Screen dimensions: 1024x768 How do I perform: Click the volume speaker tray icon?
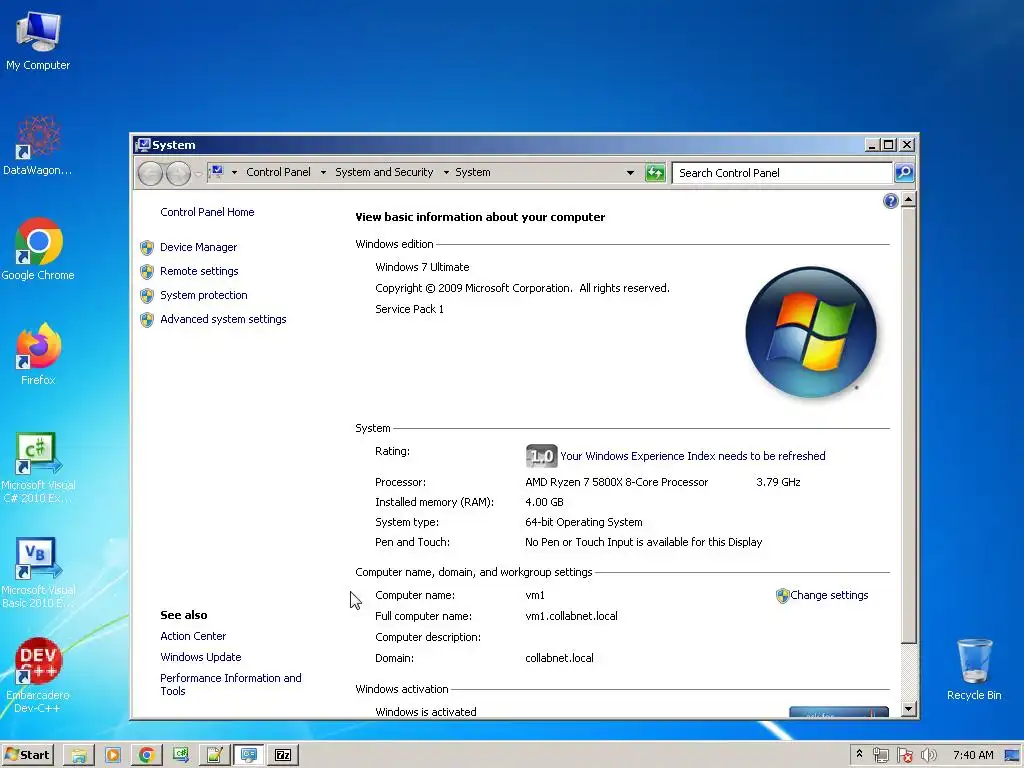point(928,755)
